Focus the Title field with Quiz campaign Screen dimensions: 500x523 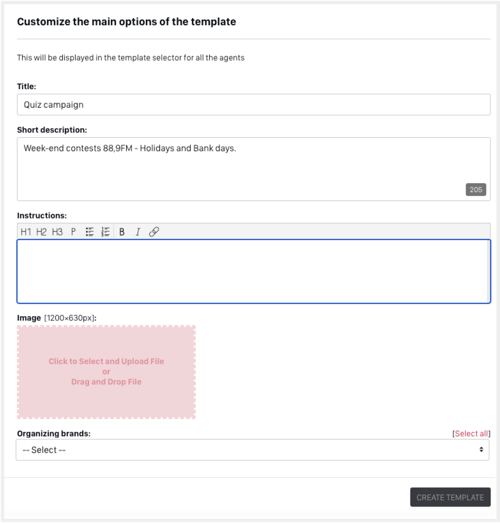(254, 105)
